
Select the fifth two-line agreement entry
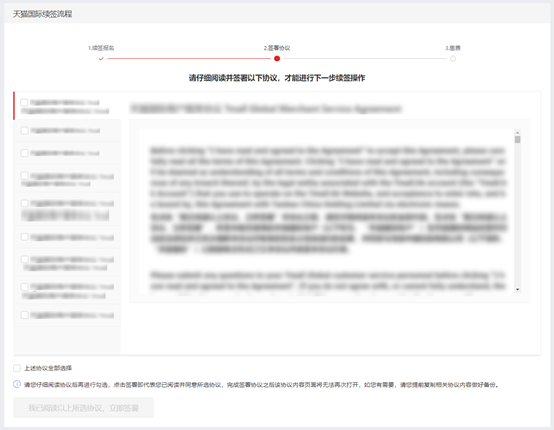click(67, 210)
